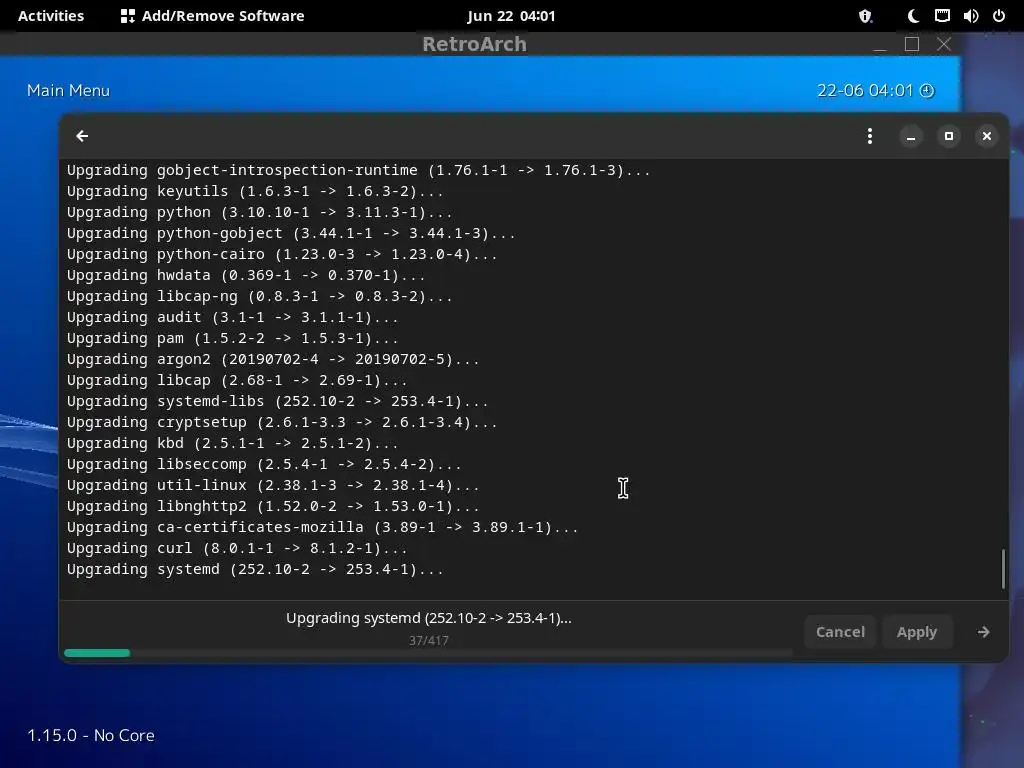1024x768 pixels.
Task: Open the clock showing Jun 22 04:01
Action: pyautogui.click(x=511, y=16)
